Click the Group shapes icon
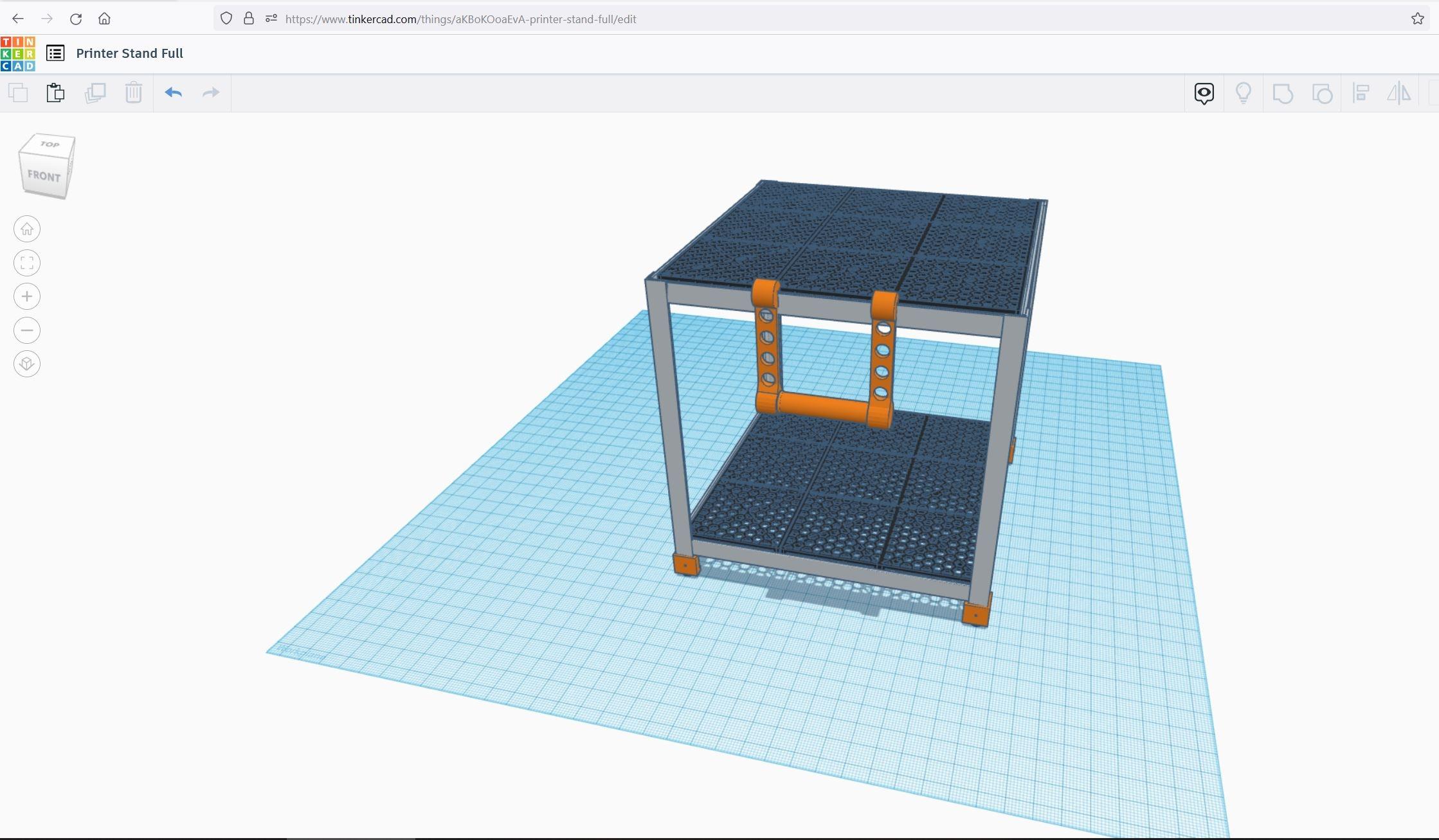This screenshot has height=840, width=1439. click(1283, 93)
